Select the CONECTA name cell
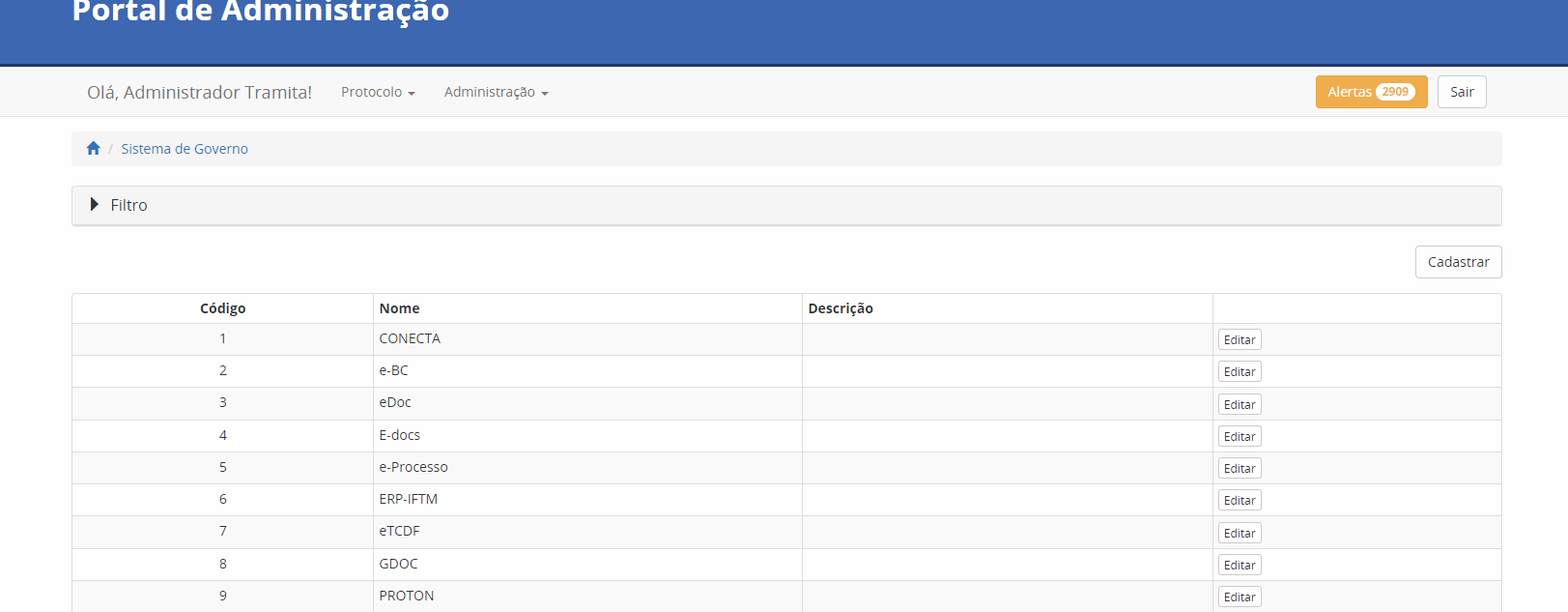The height and width of the screenshot is (612, 1568). click(x=587, y=339)
